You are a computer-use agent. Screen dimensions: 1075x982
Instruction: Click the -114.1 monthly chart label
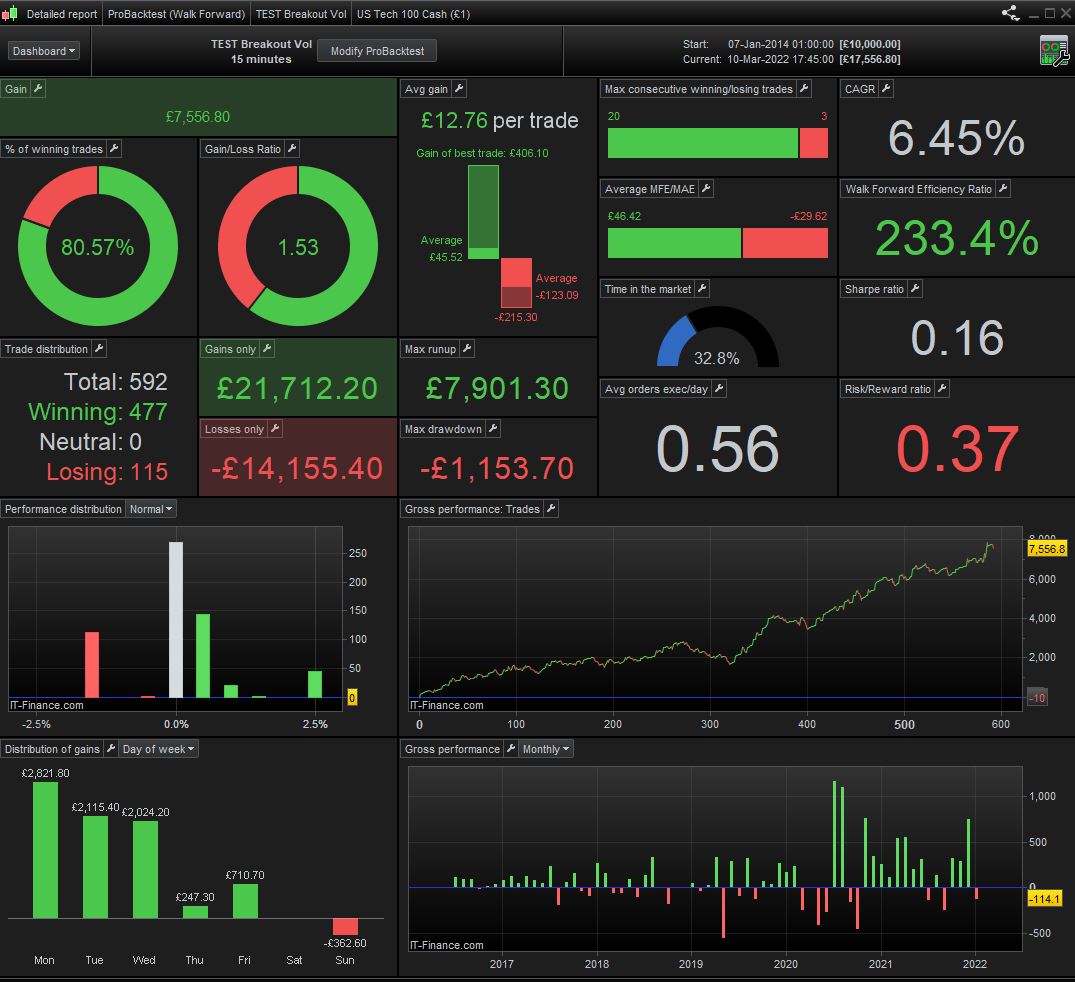(1045, 898)
